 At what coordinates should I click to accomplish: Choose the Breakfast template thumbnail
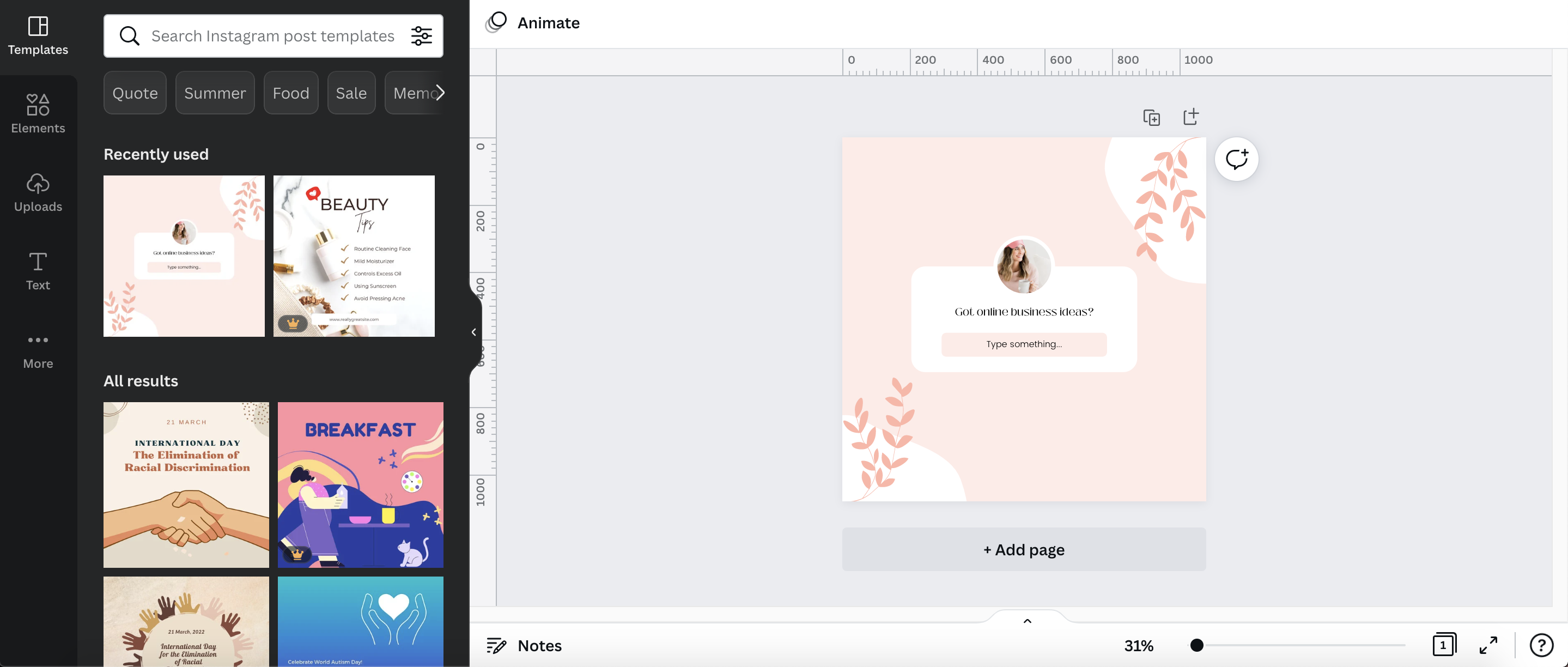[360, 485]
